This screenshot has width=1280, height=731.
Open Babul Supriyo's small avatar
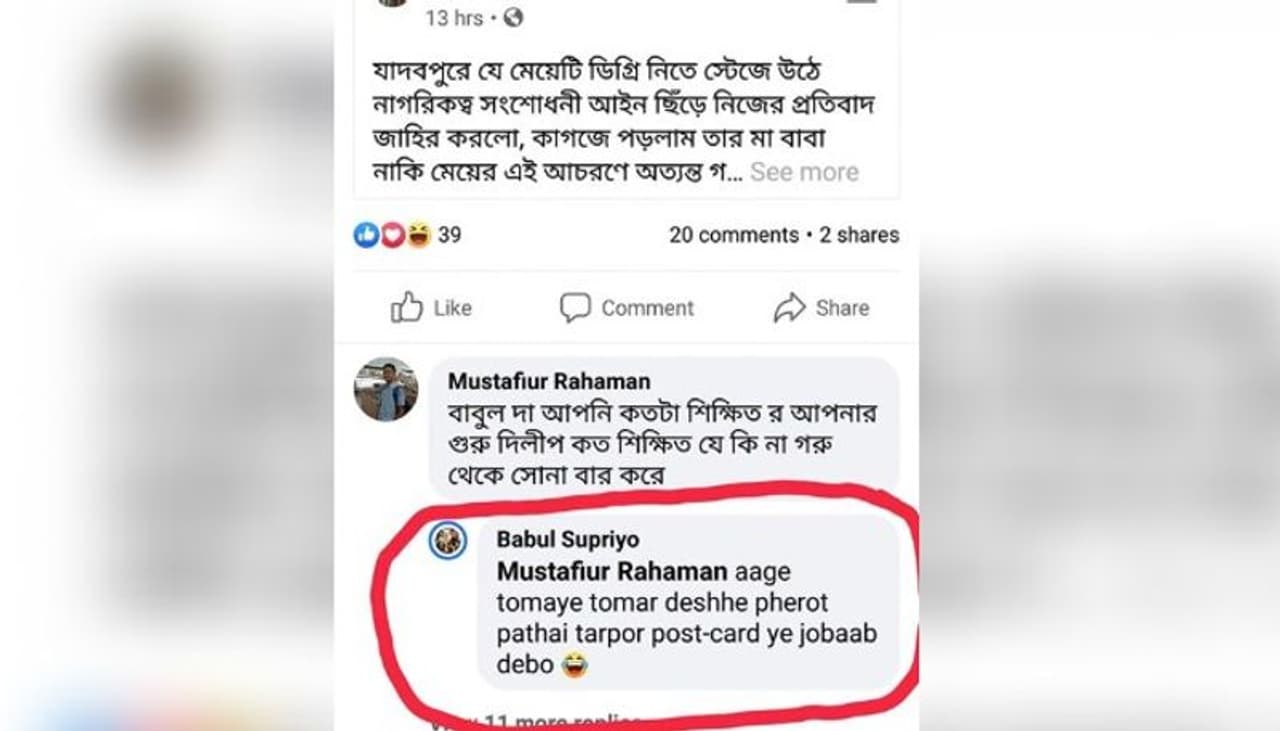(x=448, y=541)
